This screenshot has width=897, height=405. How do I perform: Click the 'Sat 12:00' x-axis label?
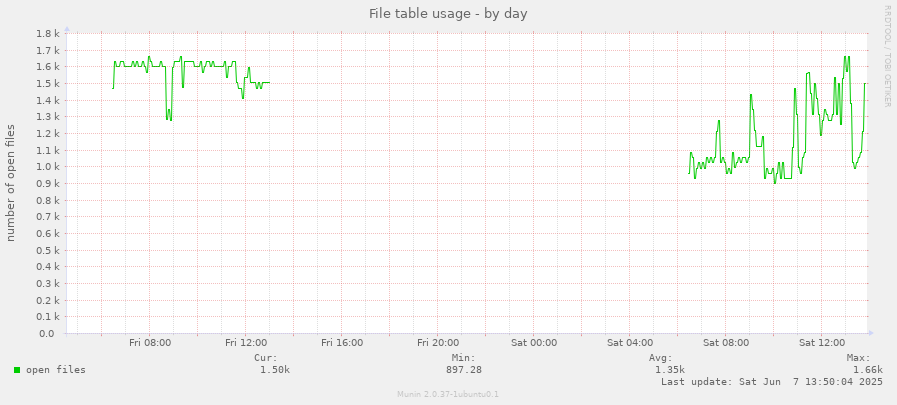pos(822,343)
